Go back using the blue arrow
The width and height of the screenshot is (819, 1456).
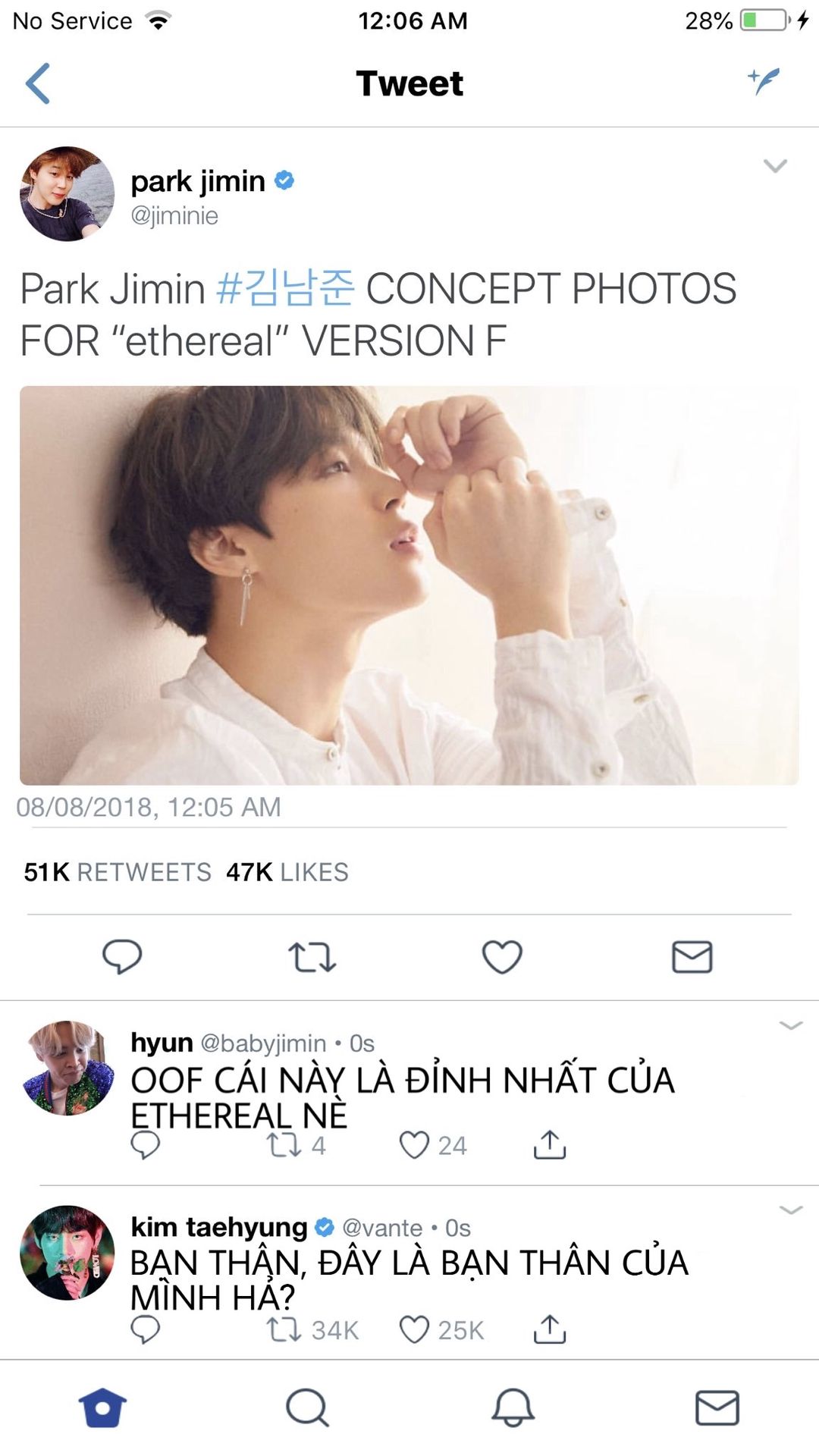point(38,83)
